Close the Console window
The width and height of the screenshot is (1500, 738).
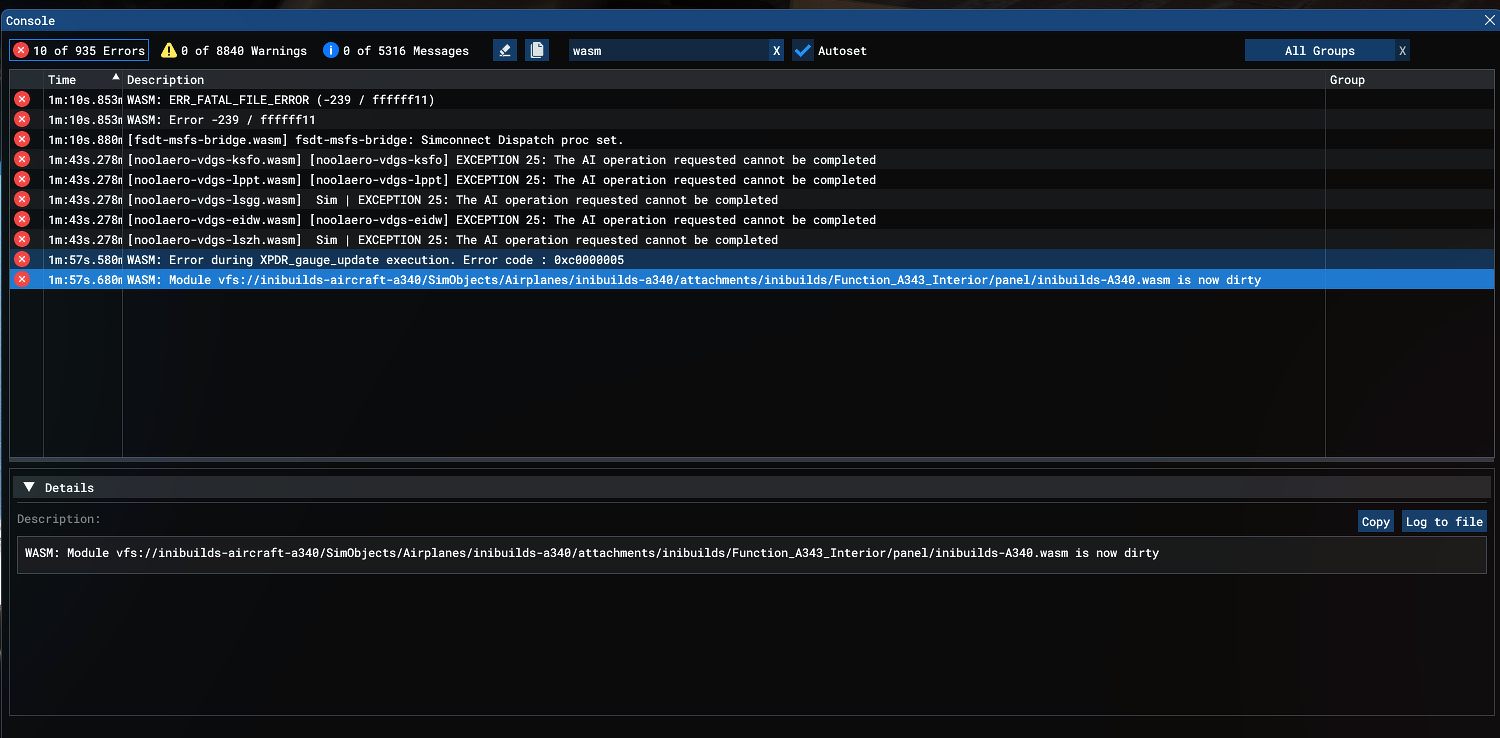point(1489,20)
